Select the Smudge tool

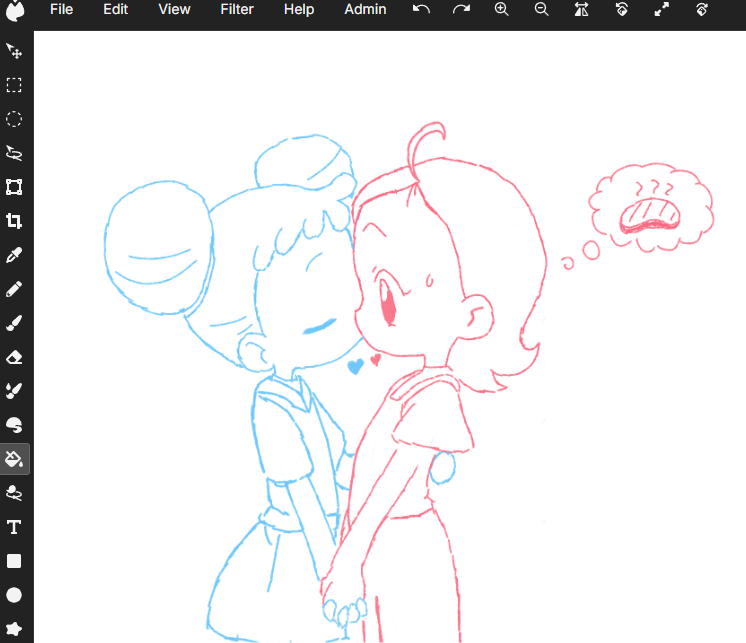pos(14,425)
